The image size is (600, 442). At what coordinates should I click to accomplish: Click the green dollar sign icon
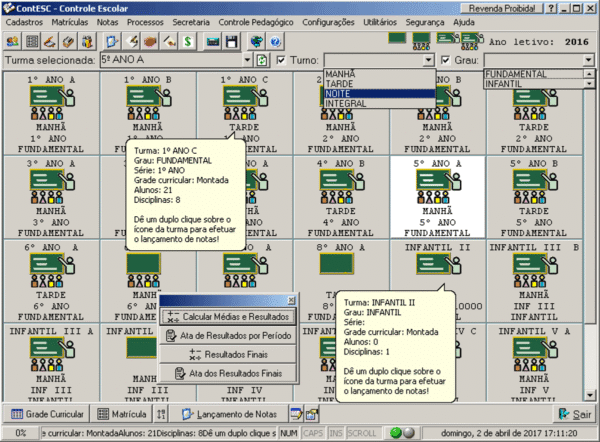[189, 42]
